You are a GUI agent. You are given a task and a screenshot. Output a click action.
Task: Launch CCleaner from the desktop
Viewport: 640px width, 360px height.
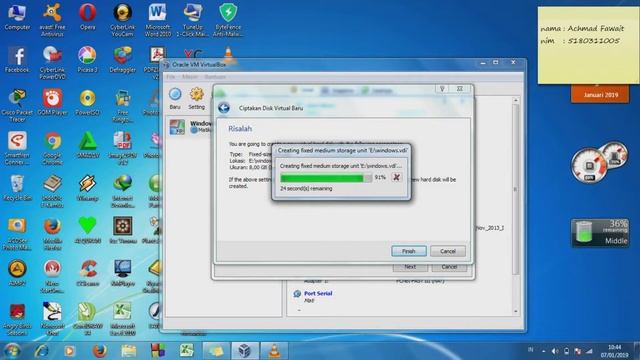point(87,273)
